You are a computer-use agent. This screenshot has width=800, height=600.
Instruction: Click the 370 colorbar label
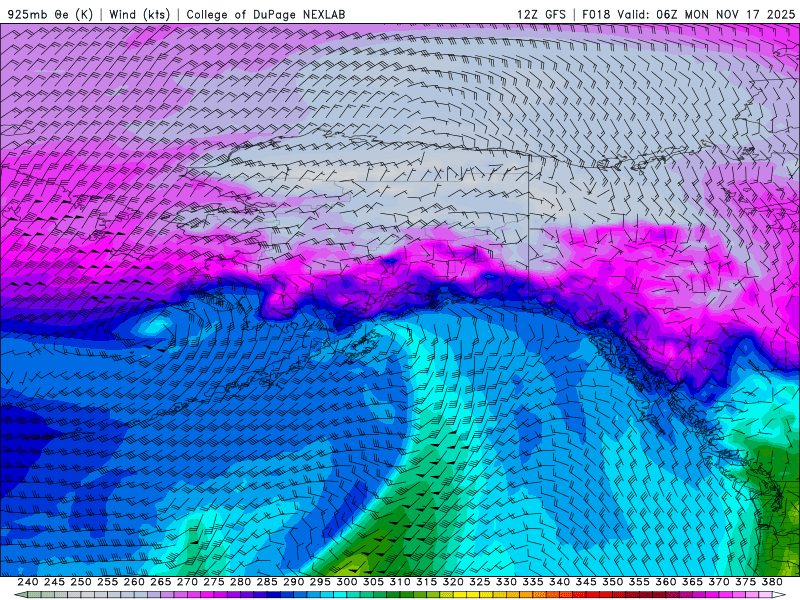pos(719,582)
